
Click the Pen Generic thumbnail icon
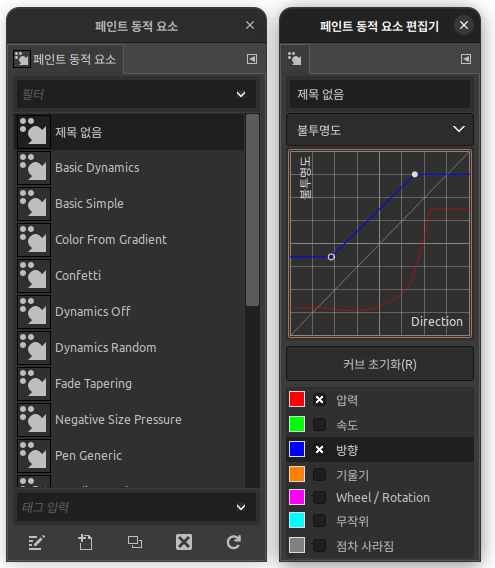[x=34, y=456]
